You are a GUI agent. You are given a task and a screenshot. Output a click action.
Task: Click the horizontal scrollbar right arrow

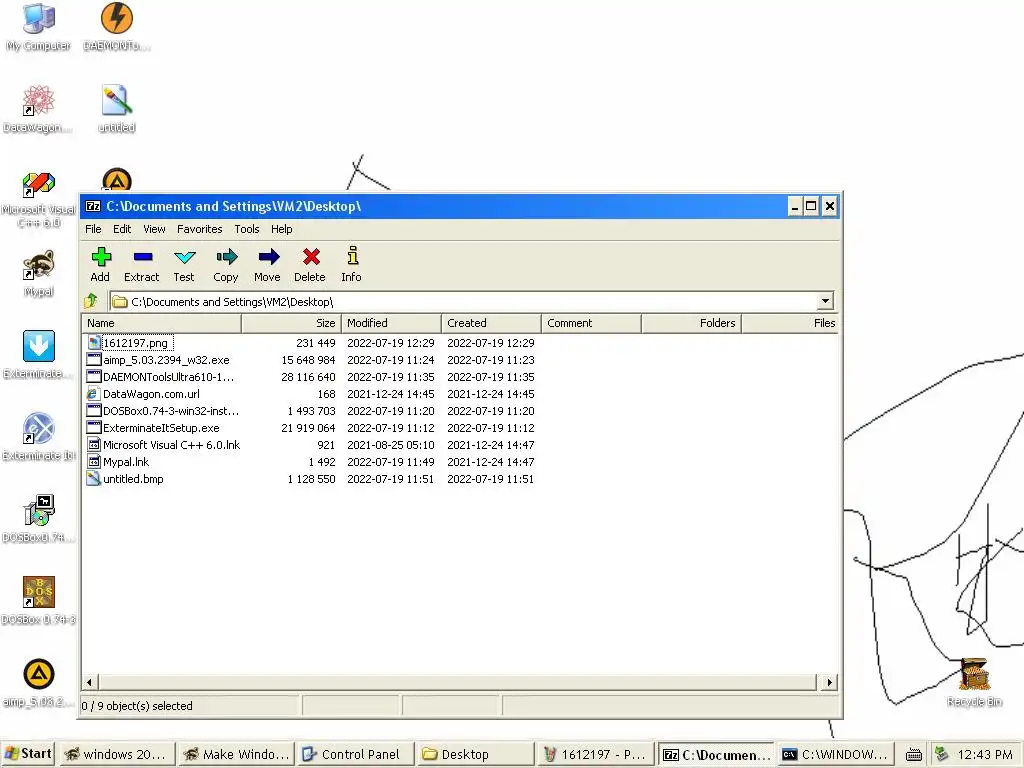click(829, 682)
